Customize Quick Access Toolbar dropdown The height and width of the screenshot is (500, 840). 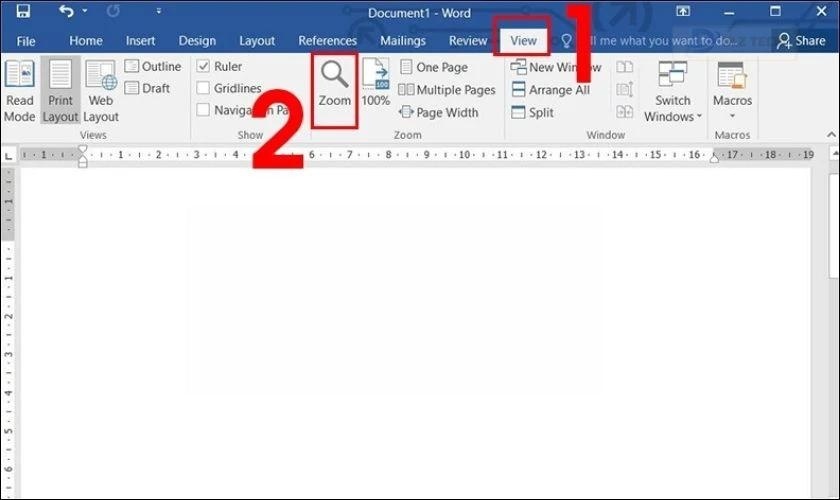tap(159, 11)
